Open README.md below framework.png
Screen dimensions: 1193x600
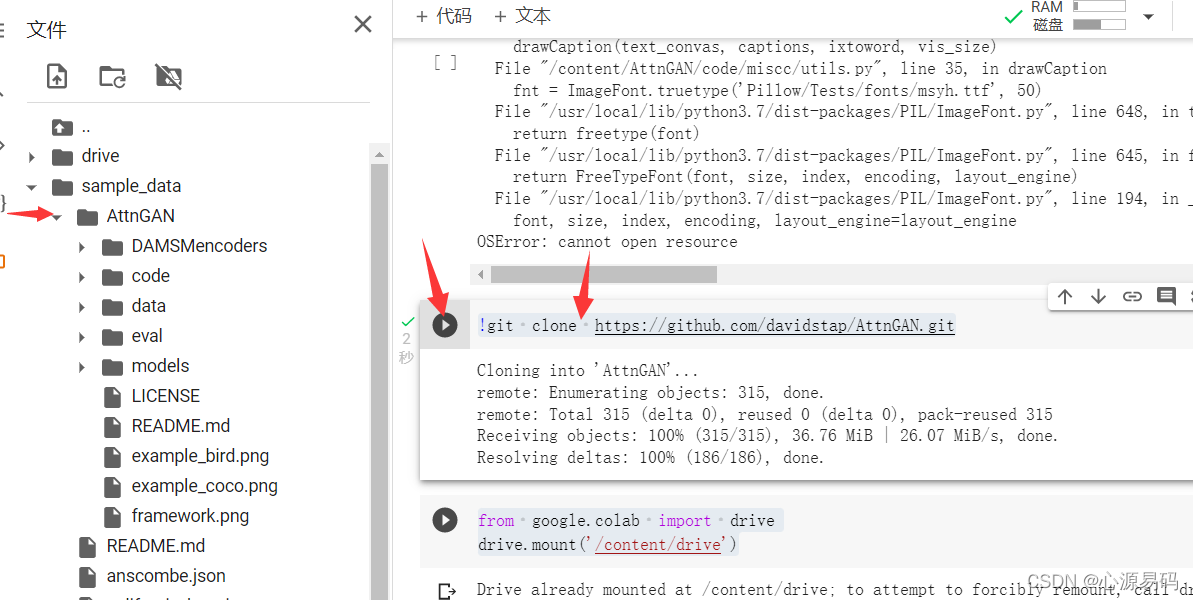[x=155, y=545]
